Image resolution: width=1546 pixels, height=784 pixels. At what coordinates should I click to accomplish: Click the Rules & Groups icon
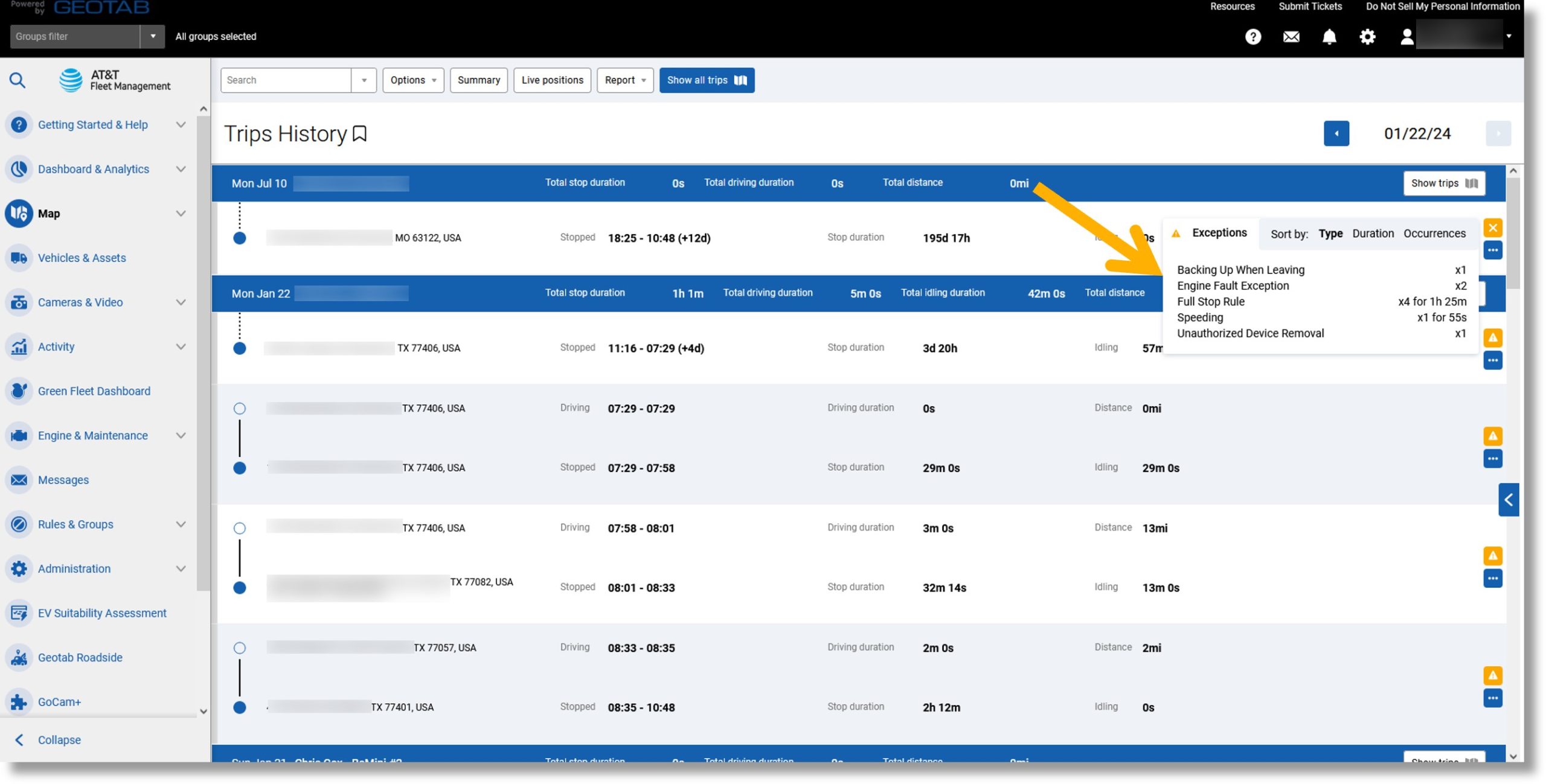coord(19,524)
